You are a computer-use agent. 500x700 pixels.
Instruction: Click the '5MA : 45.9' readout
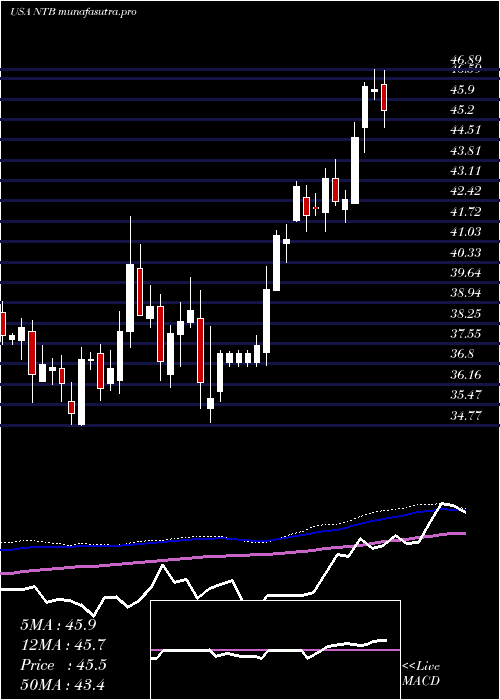pyautogui.click(x=58, y=625)
